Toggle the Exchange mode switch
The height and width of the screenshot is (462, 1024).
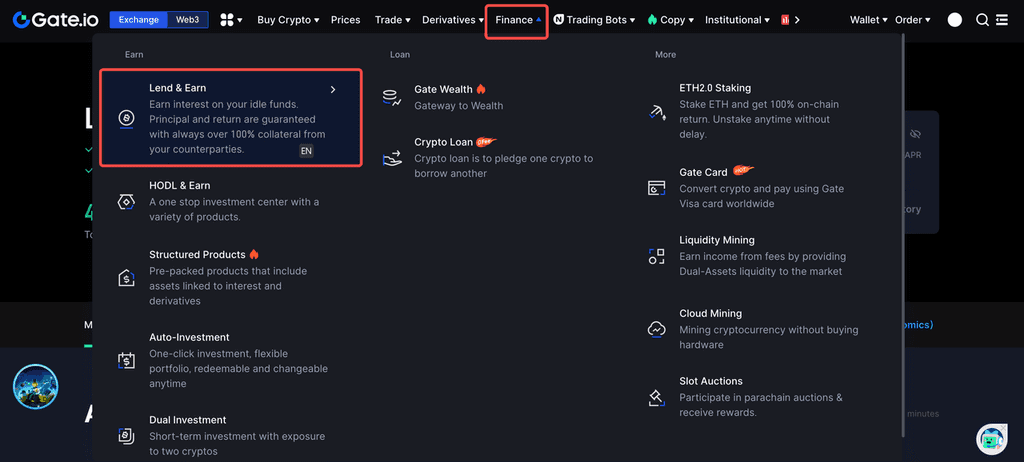click(x=137, y=20)
